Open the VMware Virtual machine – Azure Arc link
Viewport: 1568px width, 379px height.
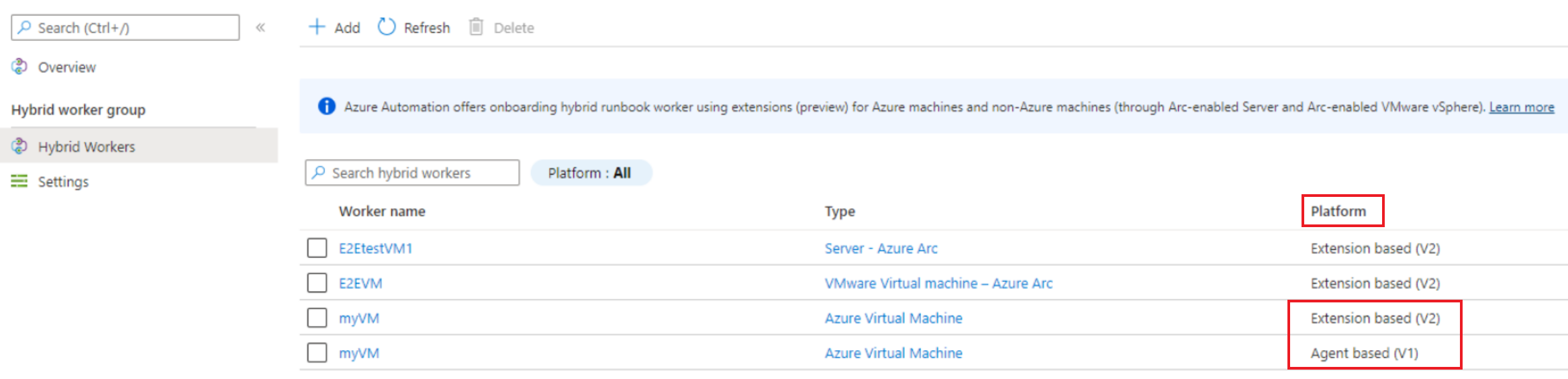coord(938,283)
